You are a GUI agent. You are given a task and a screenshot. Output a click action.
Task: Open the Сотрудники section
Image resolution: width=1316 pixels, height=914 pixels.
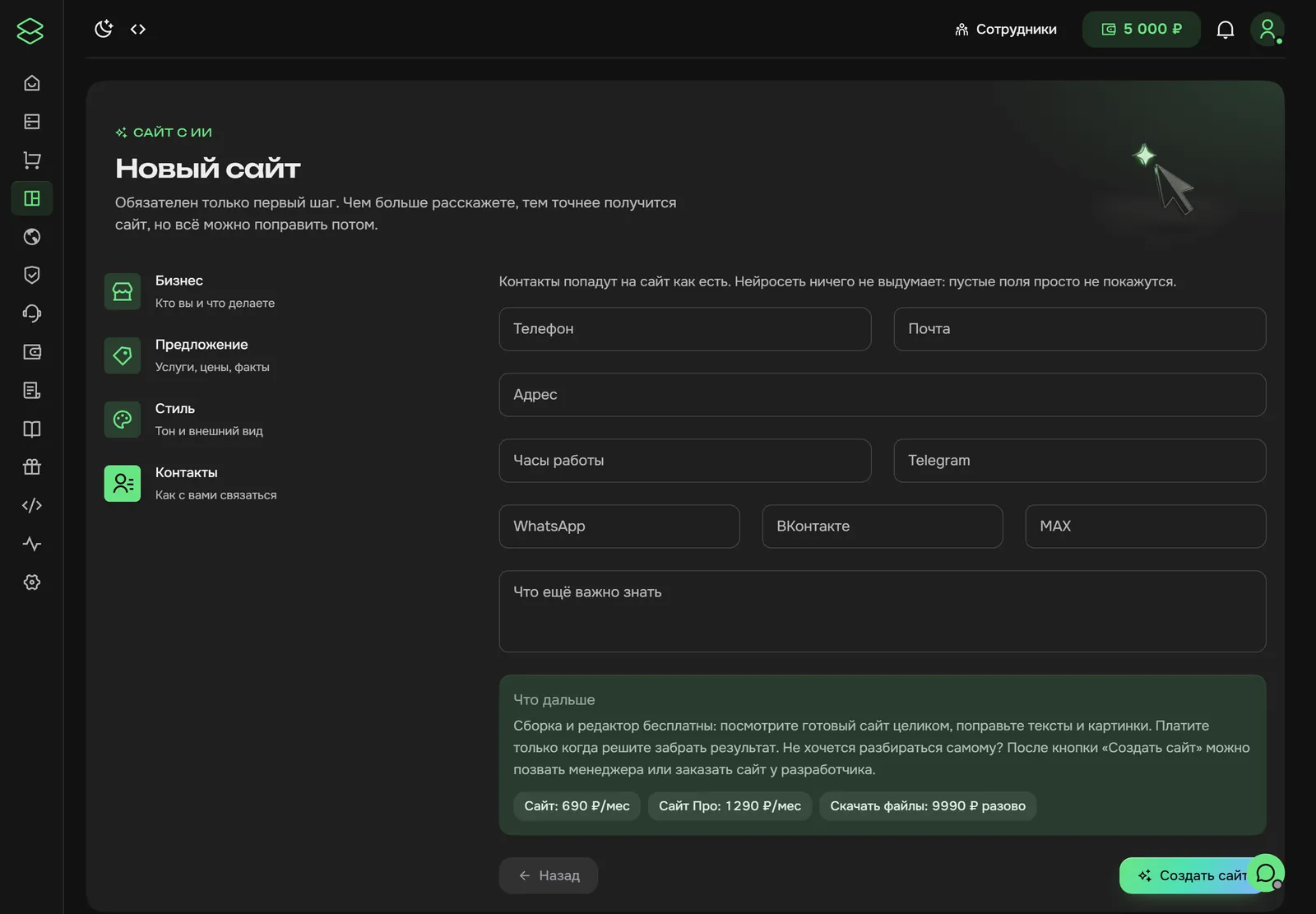pos(1006,30)
